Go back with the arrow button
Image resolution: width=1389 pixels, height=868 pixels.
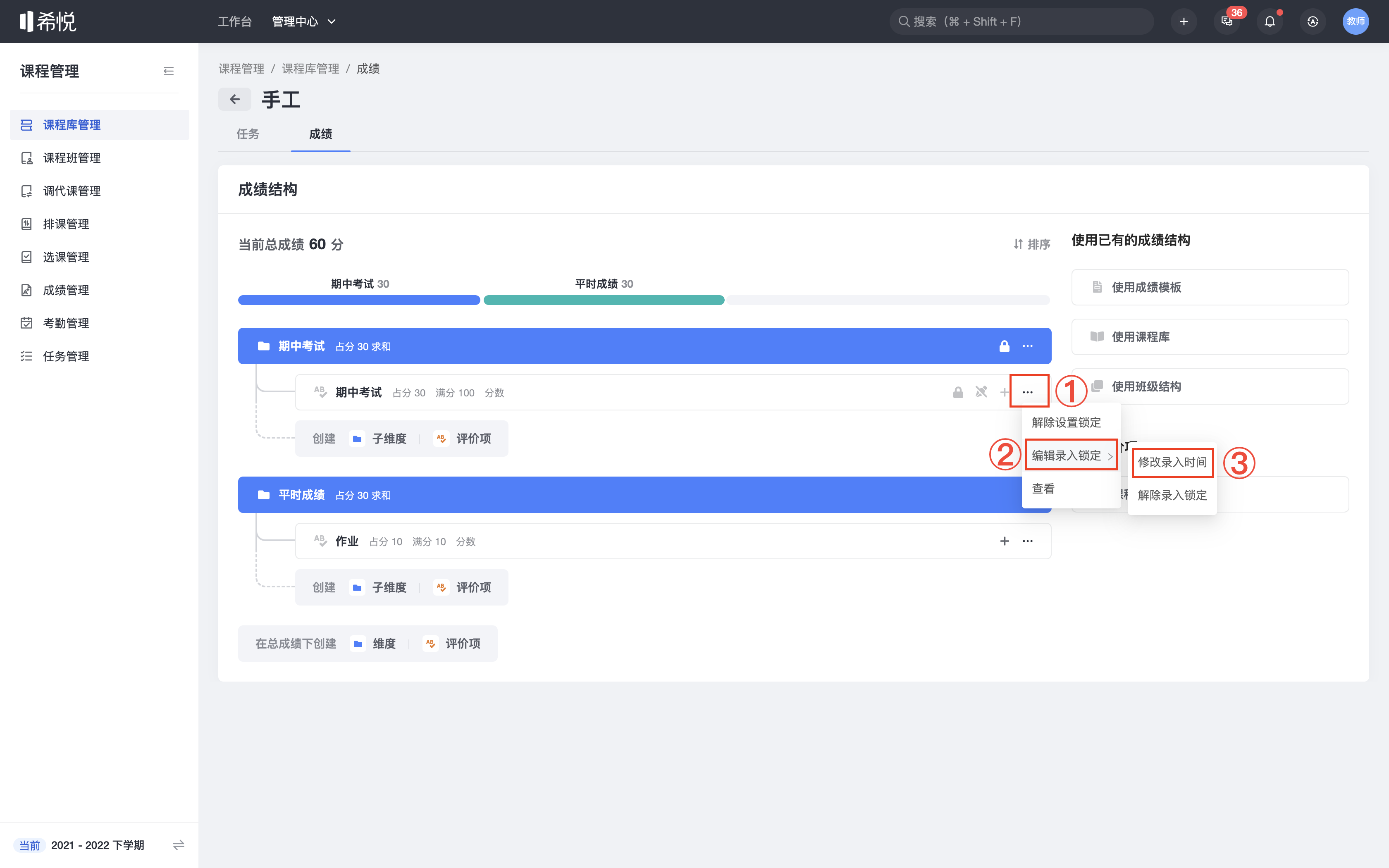click(234, 99)
